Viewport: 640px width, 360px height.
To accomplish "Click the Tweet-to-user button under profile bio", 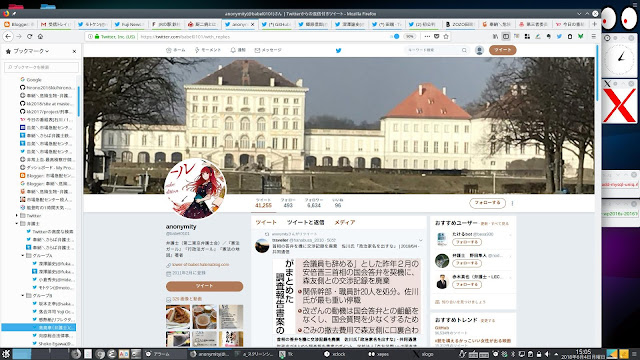I will (x=204, y=286).
